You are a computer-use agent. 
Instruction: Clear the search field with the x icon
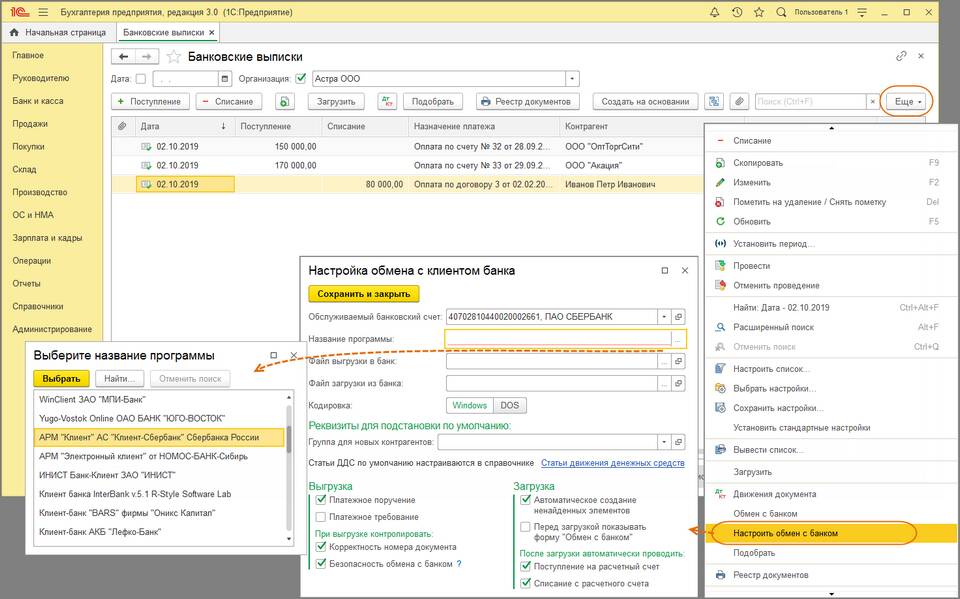coord(873,102)
